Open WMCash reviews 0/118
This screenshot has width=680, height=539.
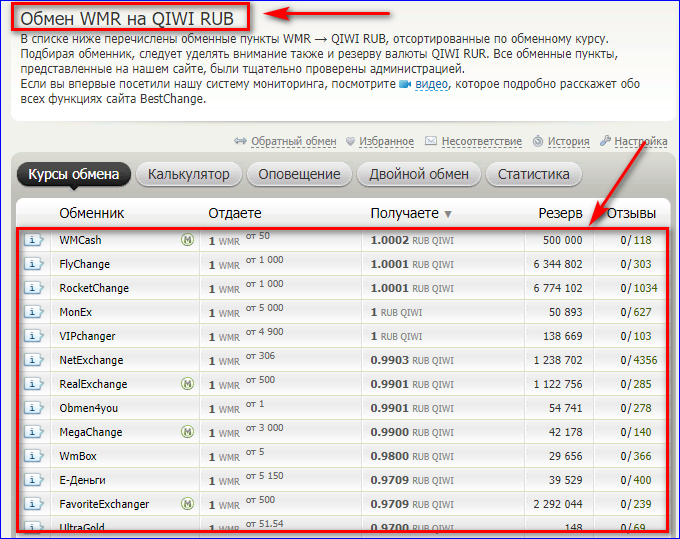click(636, 240)
